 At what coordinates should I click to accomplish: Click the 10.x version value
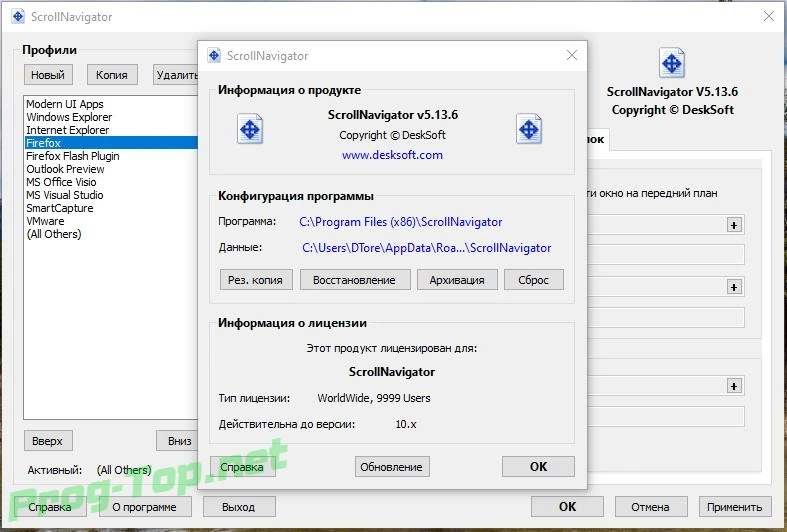(x=406, y=424)
